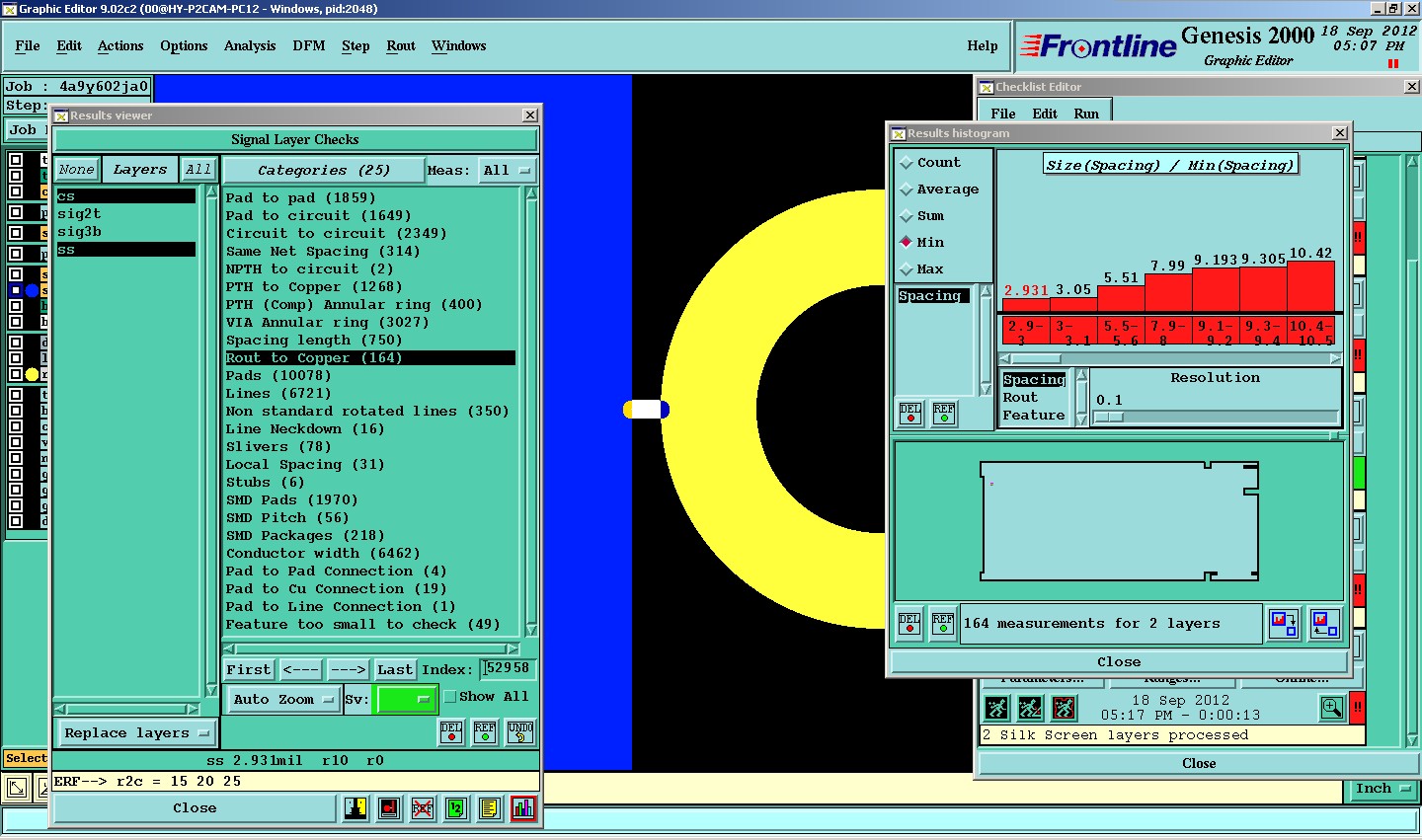Click the up arrow of the categories list scrollbar
This screenshot has width=1422, height=840.
(x=531, y=194)
